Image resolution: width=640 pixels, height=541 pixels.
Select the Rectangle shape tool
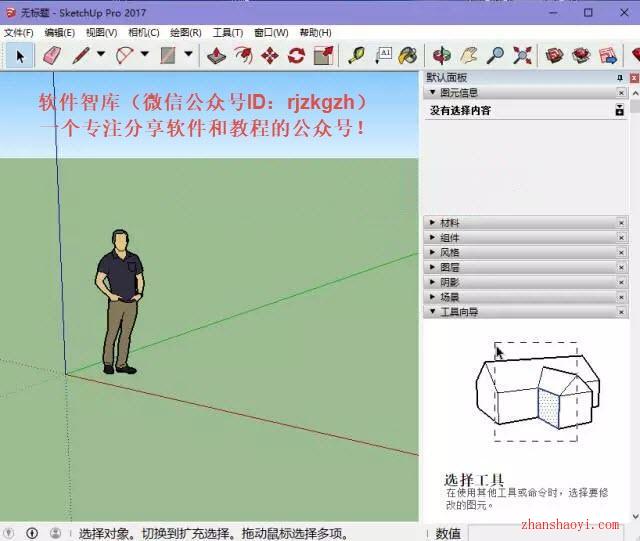tap(168, 56)
